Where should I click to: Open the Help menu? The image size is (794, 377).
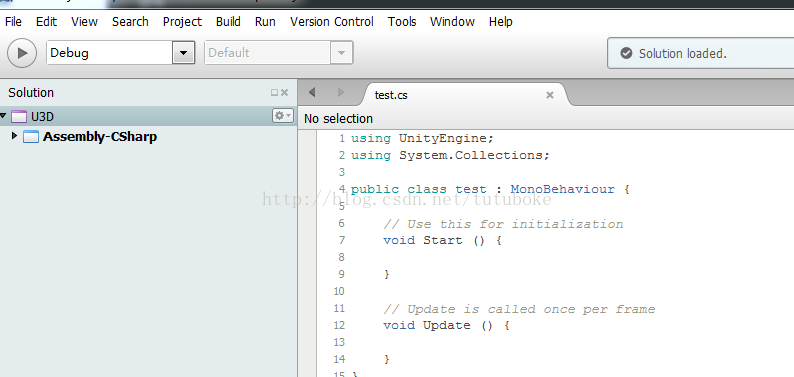(x=501, y=22)
